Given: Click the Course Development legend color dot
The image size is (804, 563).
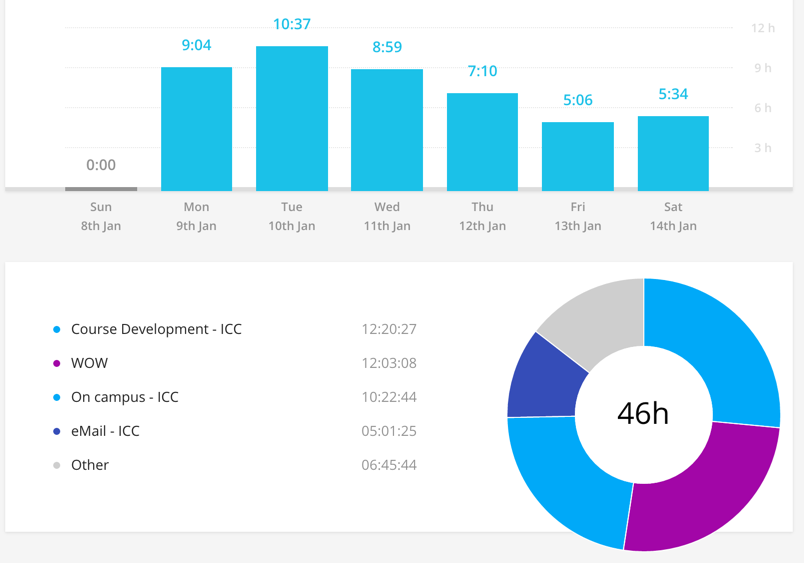Looking at the screenshot, I should coord(57,330).
